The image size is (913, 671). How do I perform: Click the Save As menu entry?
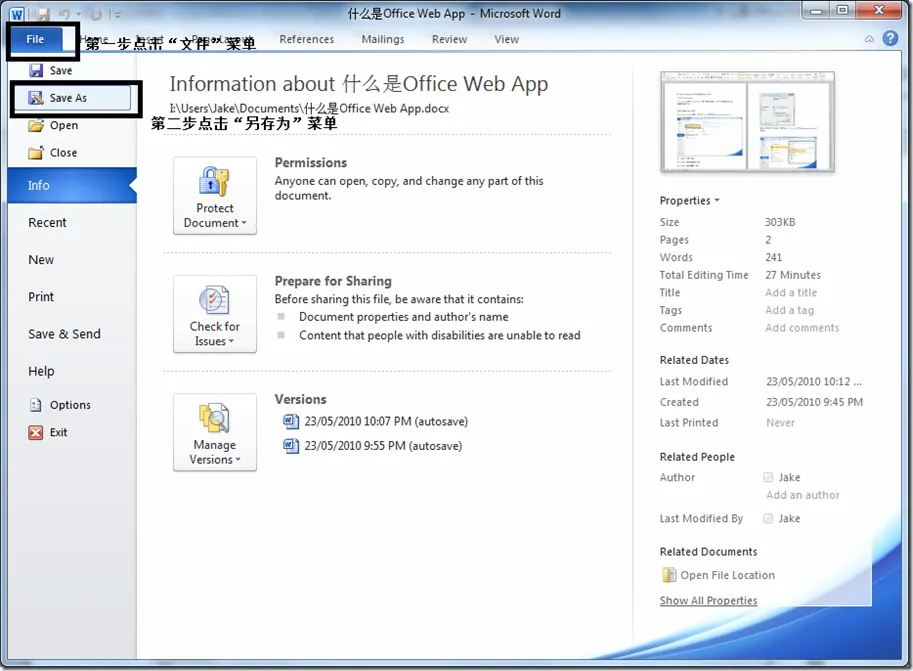pos(72,98)
